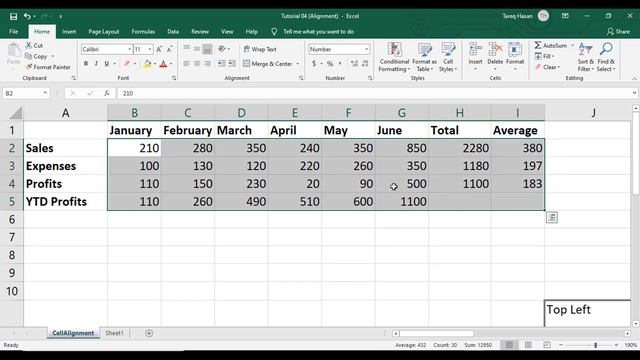Click the Undo arrow icon

click(x=27, y=16)
